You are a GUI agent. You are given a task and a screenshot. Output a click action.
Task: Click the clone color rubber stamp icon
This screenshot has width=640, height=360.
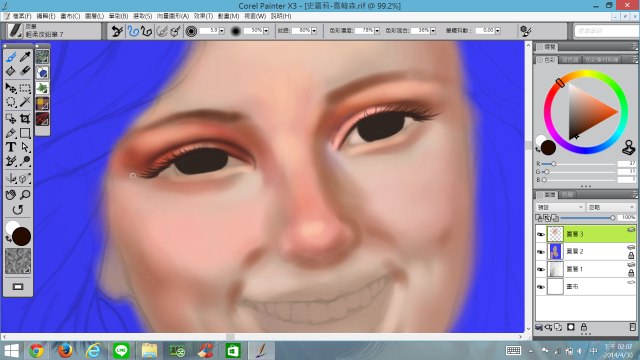click(x=629, y=147)
